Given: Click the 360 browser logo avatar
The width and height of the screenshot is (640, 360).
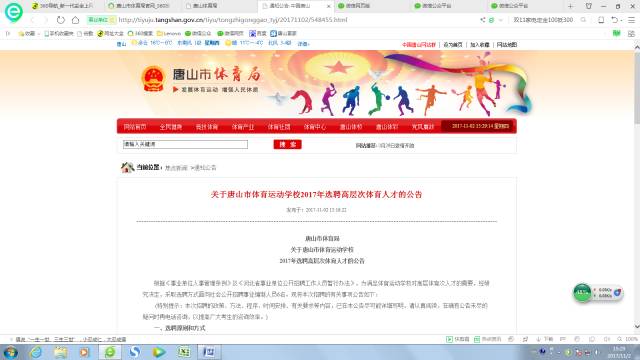Looking at the screenshot, I should tap(13, 12).
